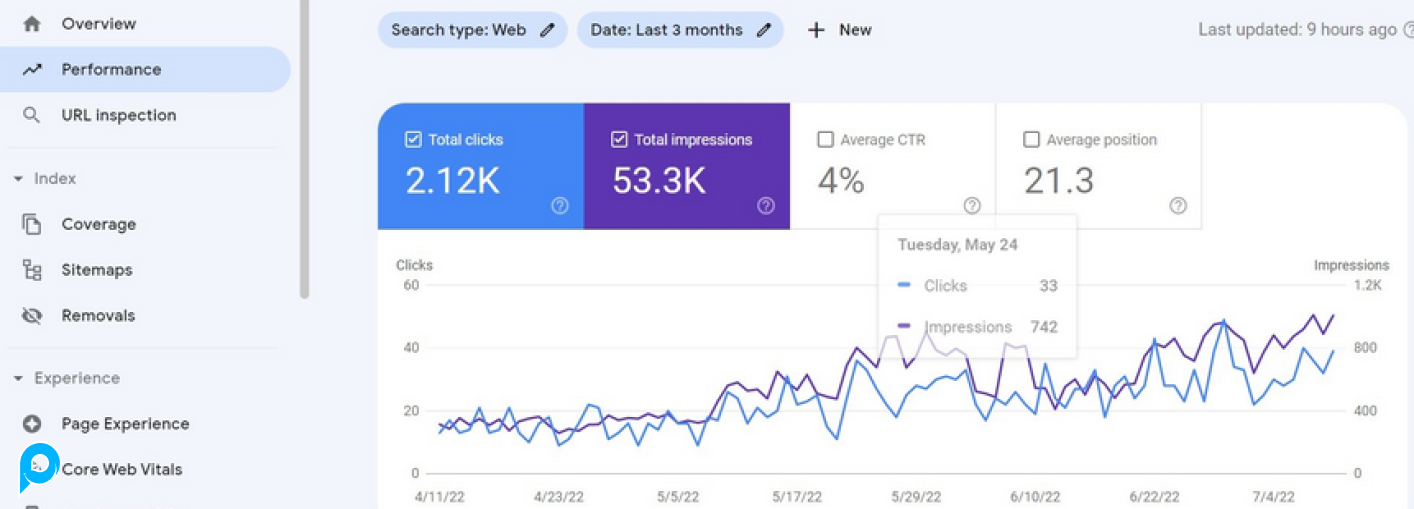Click the 5/17/22 date label on chart axis
The height and width of the screenshot is (509, 1414).
point(797,497)
